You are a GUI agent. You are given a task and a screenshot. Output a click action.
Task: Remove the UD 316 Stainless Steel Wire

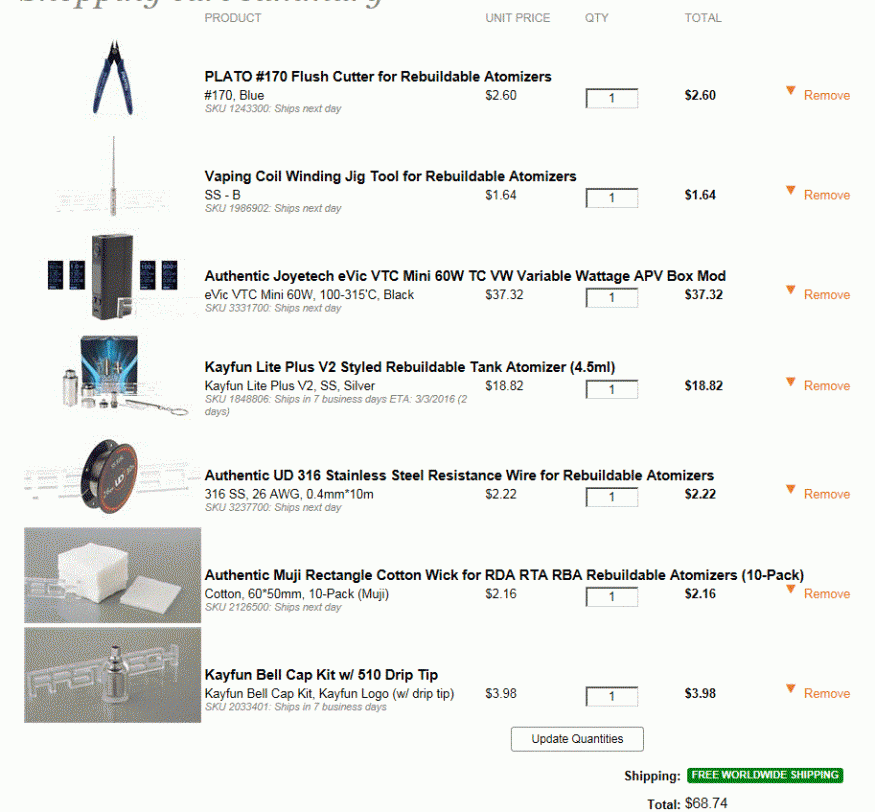(826, 494)
